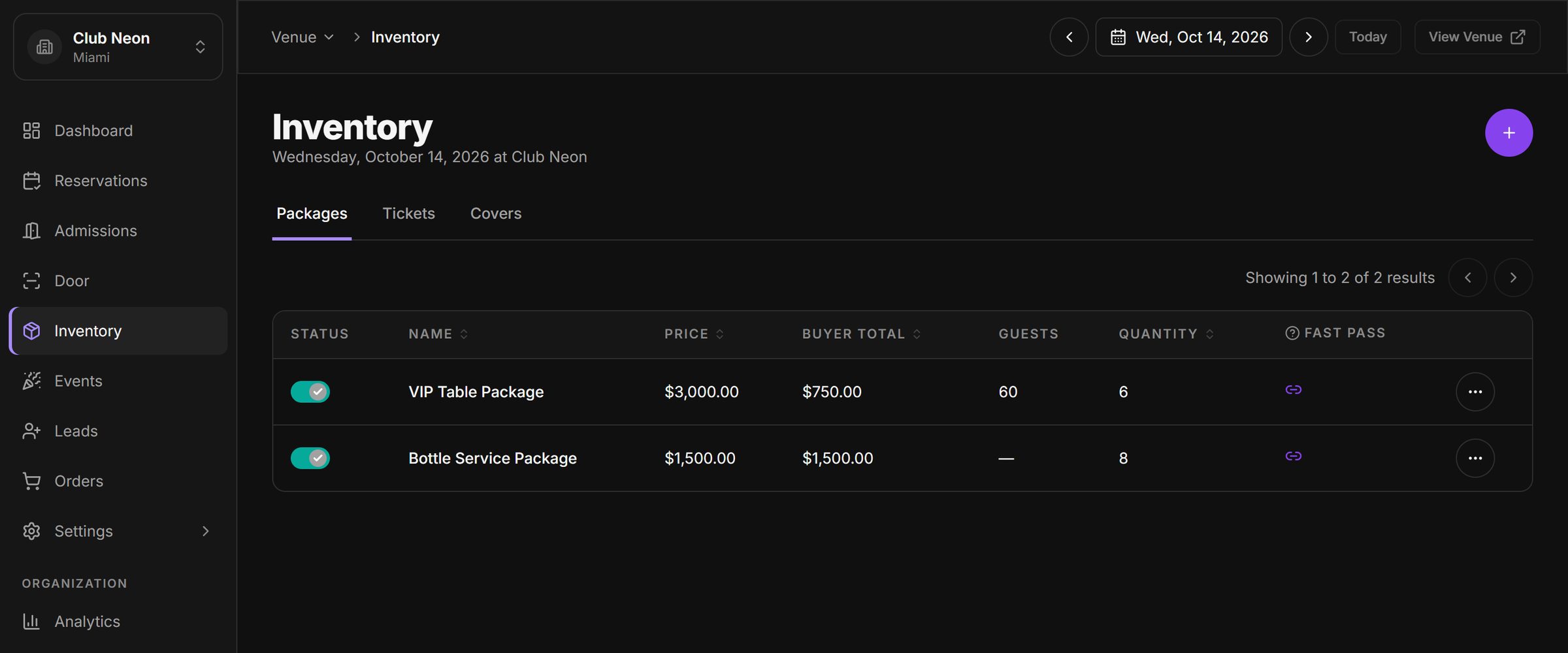
Task: Toggle VIP Table Package status off
Action: 310,392
